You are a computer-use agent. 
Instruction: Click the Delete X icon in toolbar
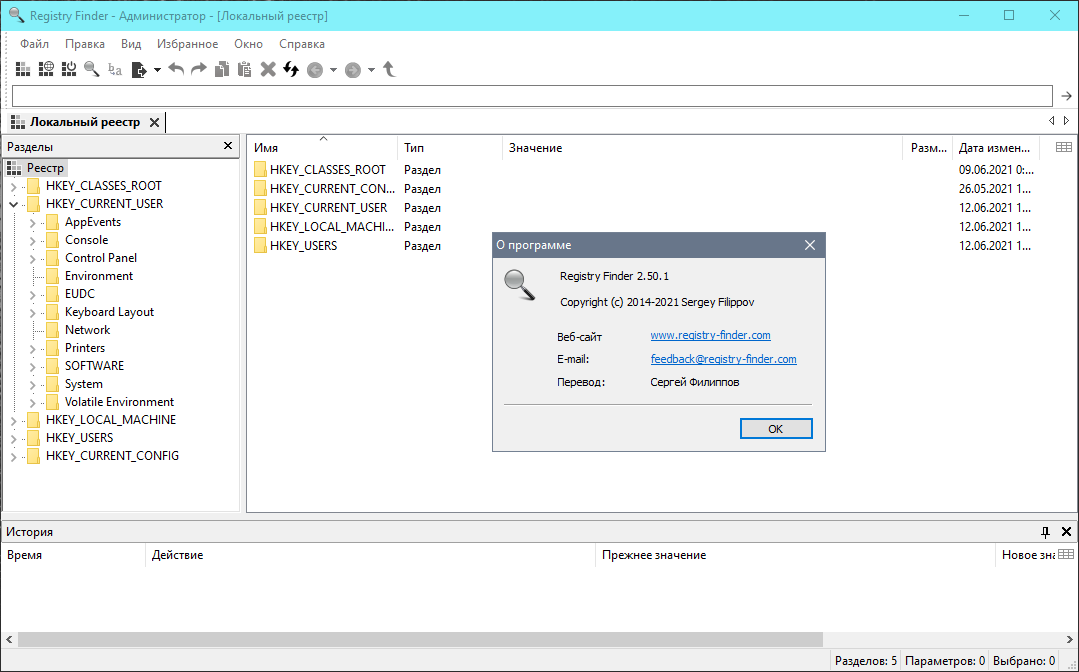(268, 69)
